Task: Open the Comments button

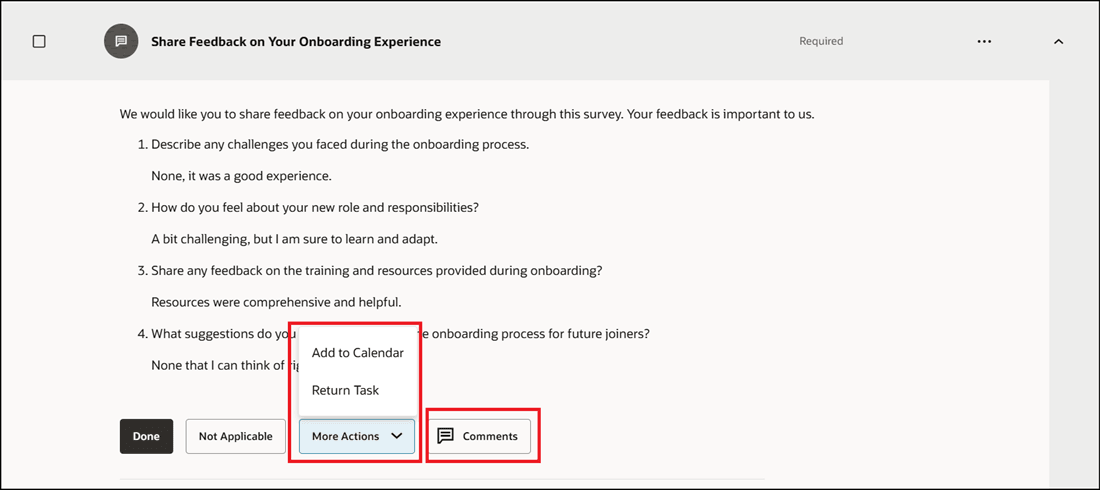Action: click(x=480, y=436)
